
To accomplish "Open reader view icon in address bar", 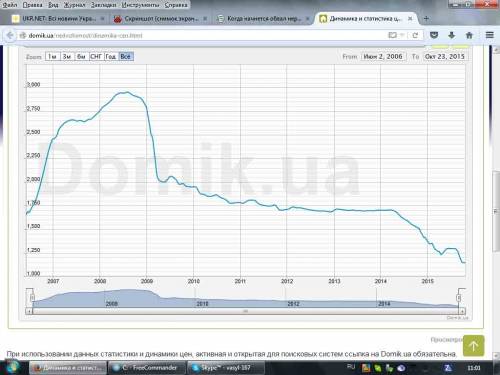I will 393,35.
